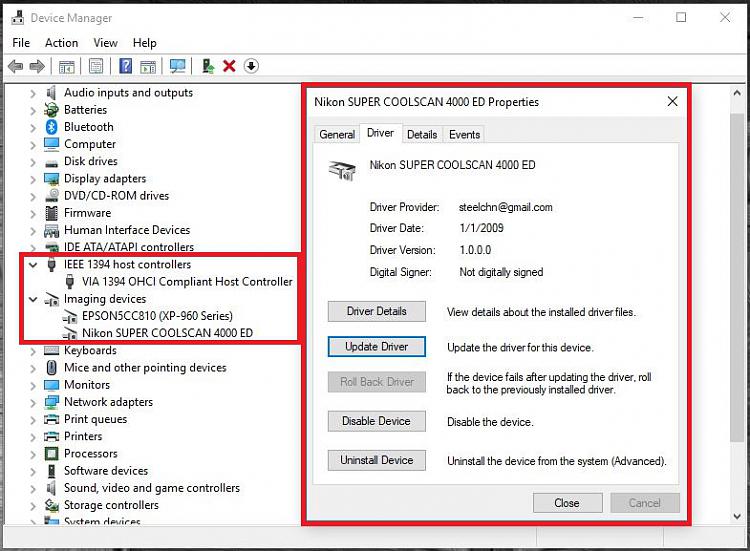Click driver version 1.0.0.0 value
750x551 pixels.
coord(475,250)
